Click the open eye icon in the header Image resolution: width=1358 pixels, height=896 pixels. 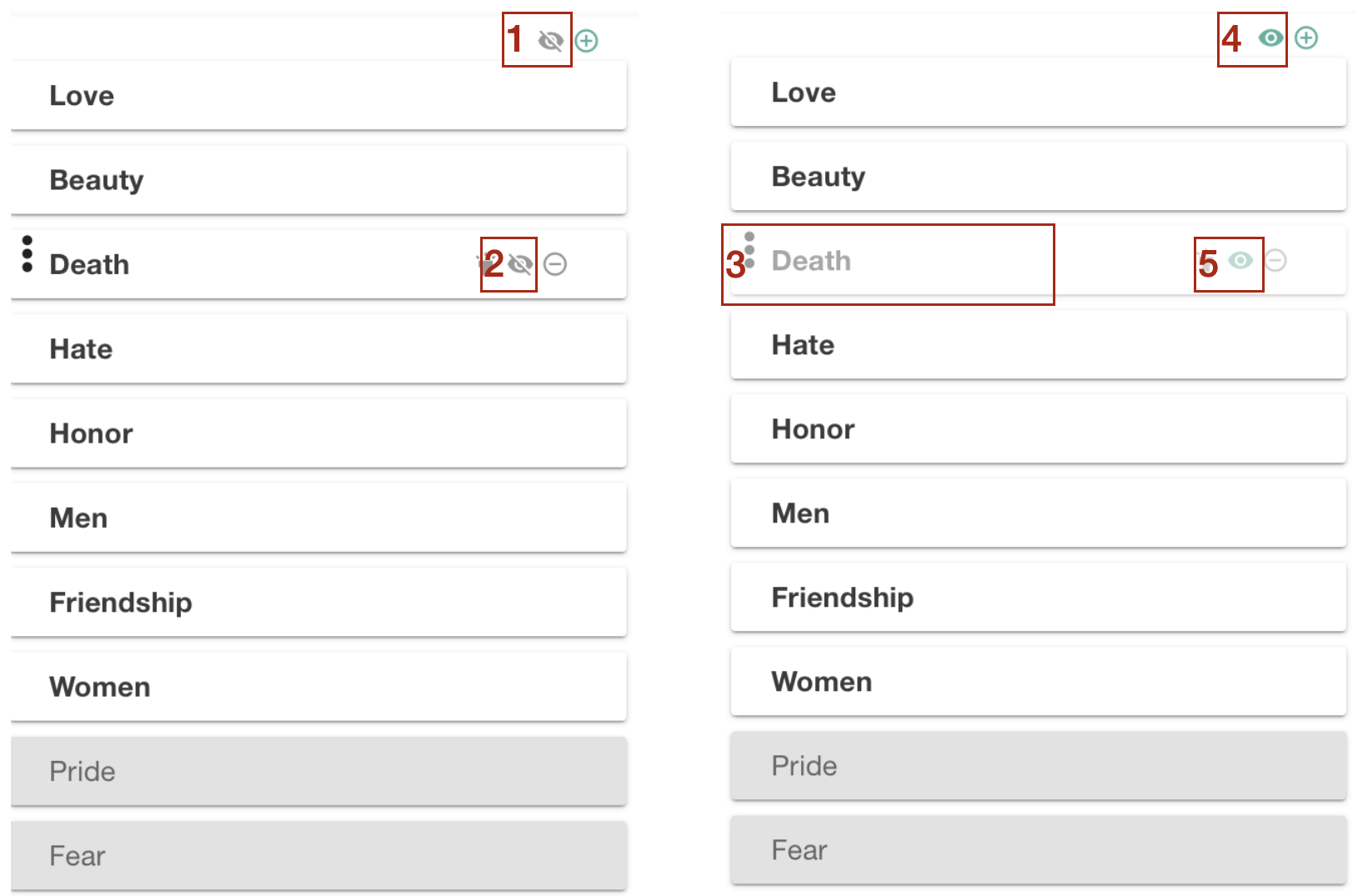point(1270,38)
